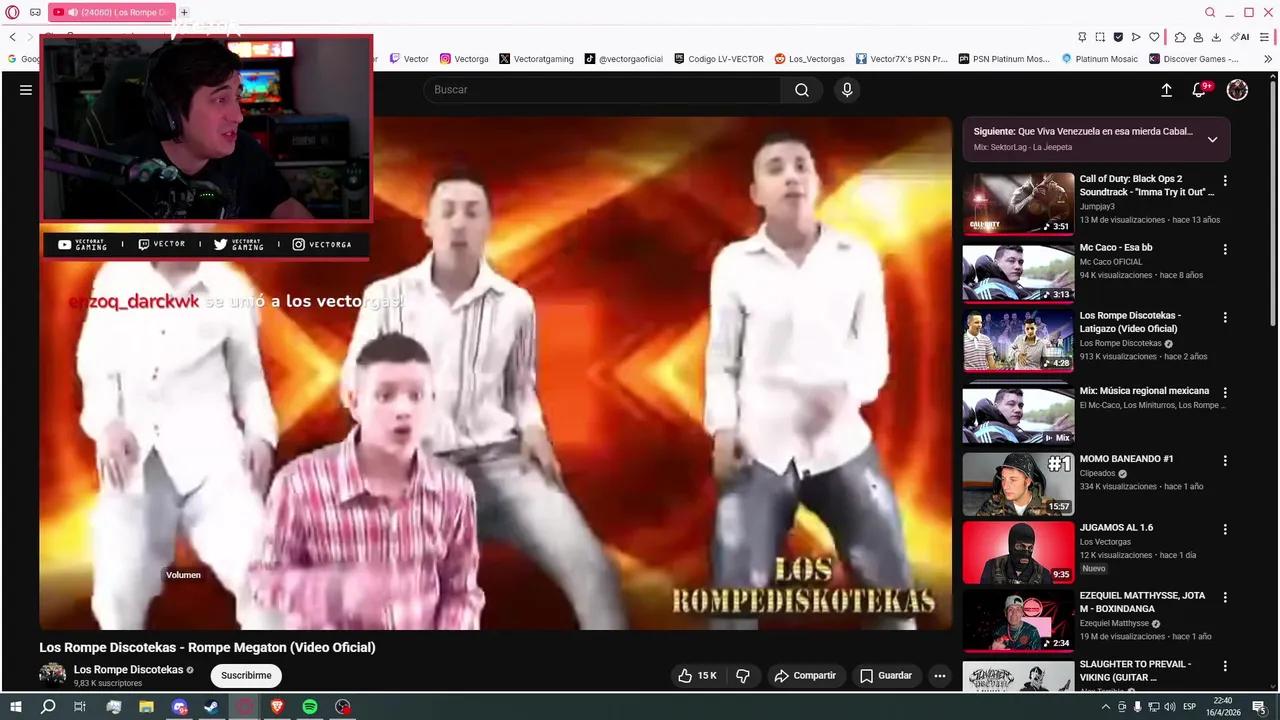
Task: Open Discover Games bookmark
Action: (x=1194, y=59)
